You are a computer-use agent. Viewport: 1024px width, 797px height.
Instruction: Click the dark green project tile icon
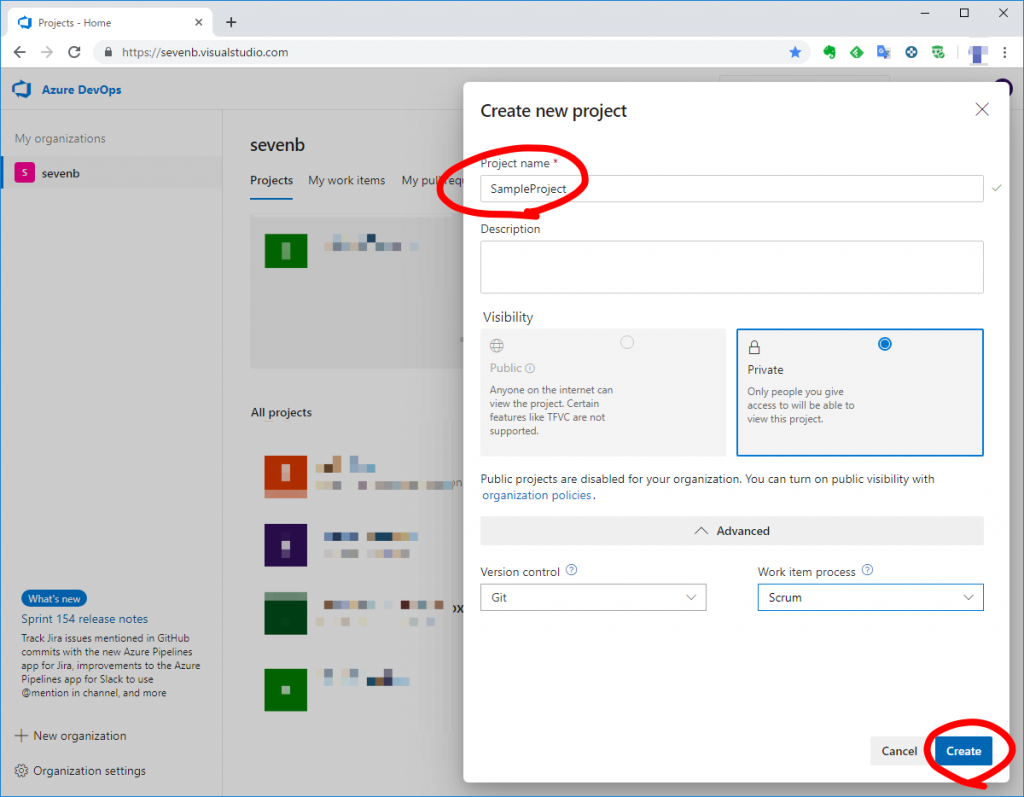pyautogui.click(x=285, y=613)
